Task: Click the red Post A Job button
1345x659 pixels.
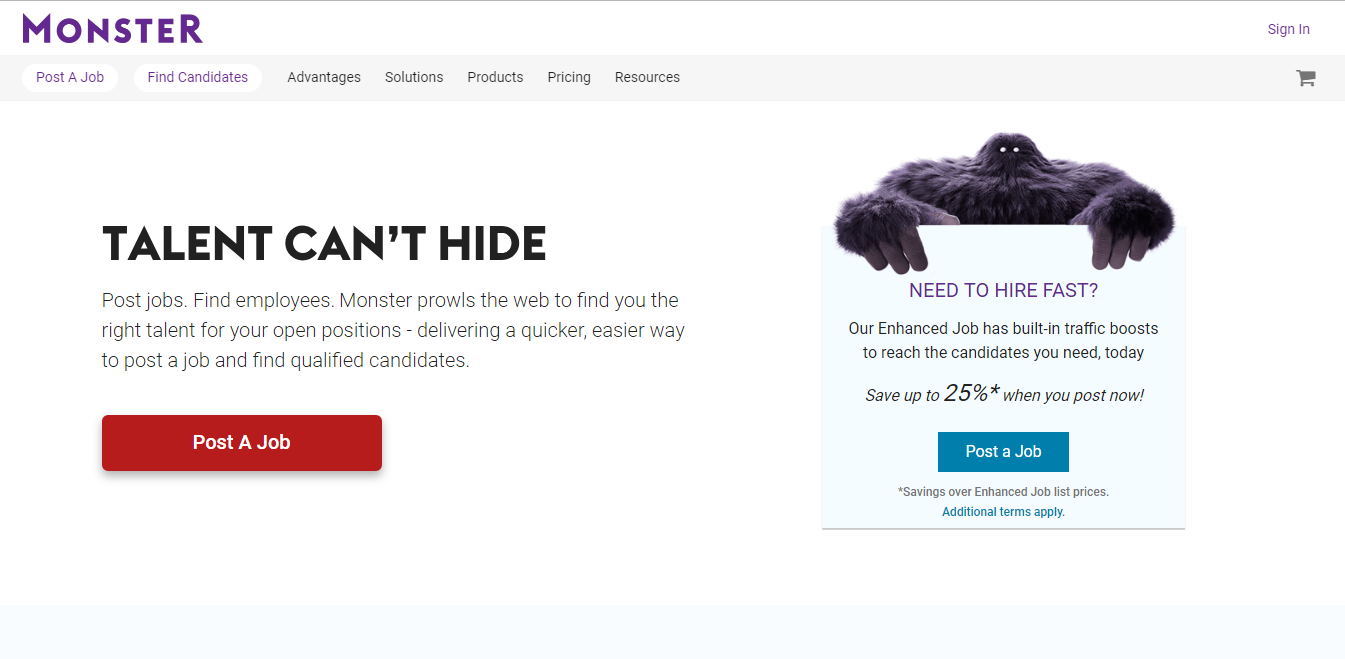Action: pyautogui.click(x=242, y=442)
